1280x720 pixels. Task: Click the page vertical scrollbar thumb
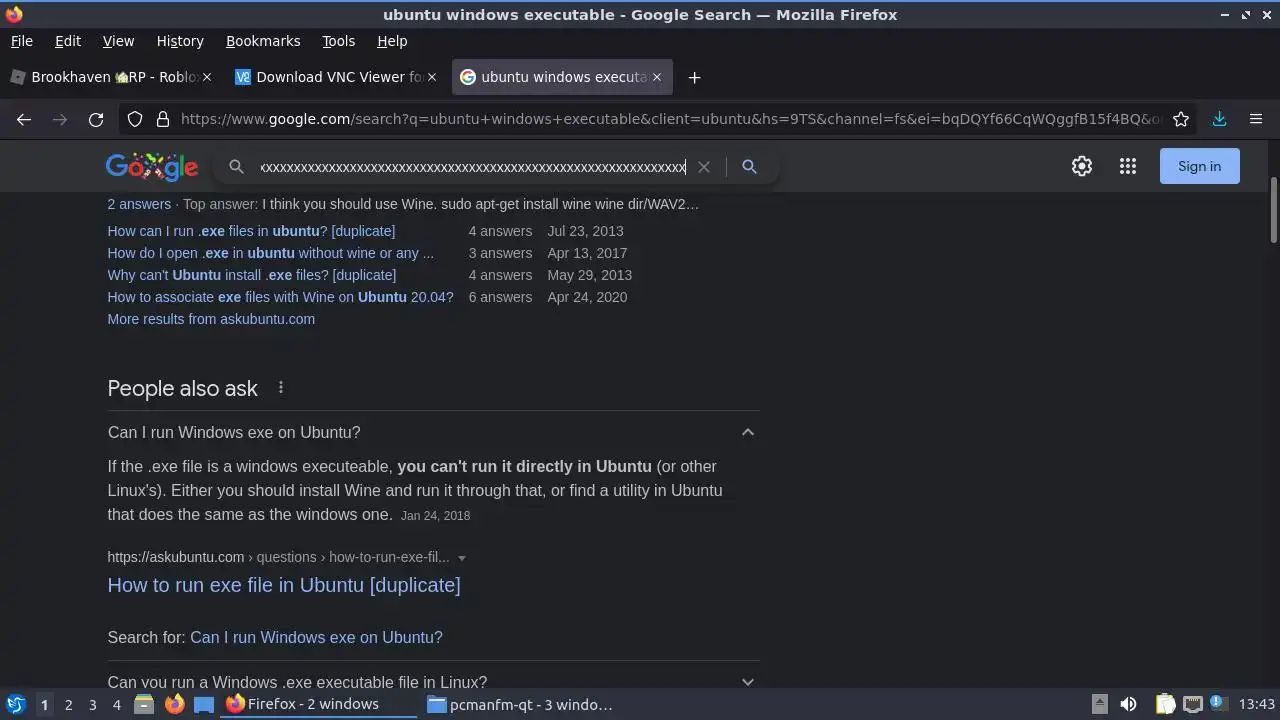tap(1274, 210)
